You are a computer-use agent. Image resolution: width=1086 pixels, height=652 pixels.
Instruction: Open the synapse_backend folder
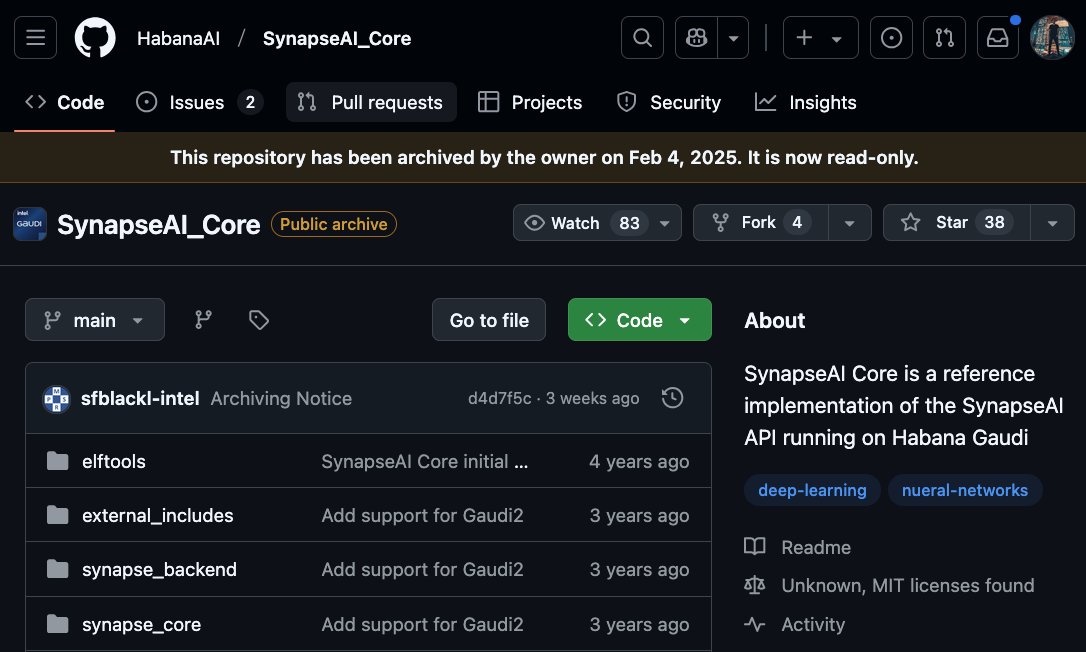(x=159, y=570)
